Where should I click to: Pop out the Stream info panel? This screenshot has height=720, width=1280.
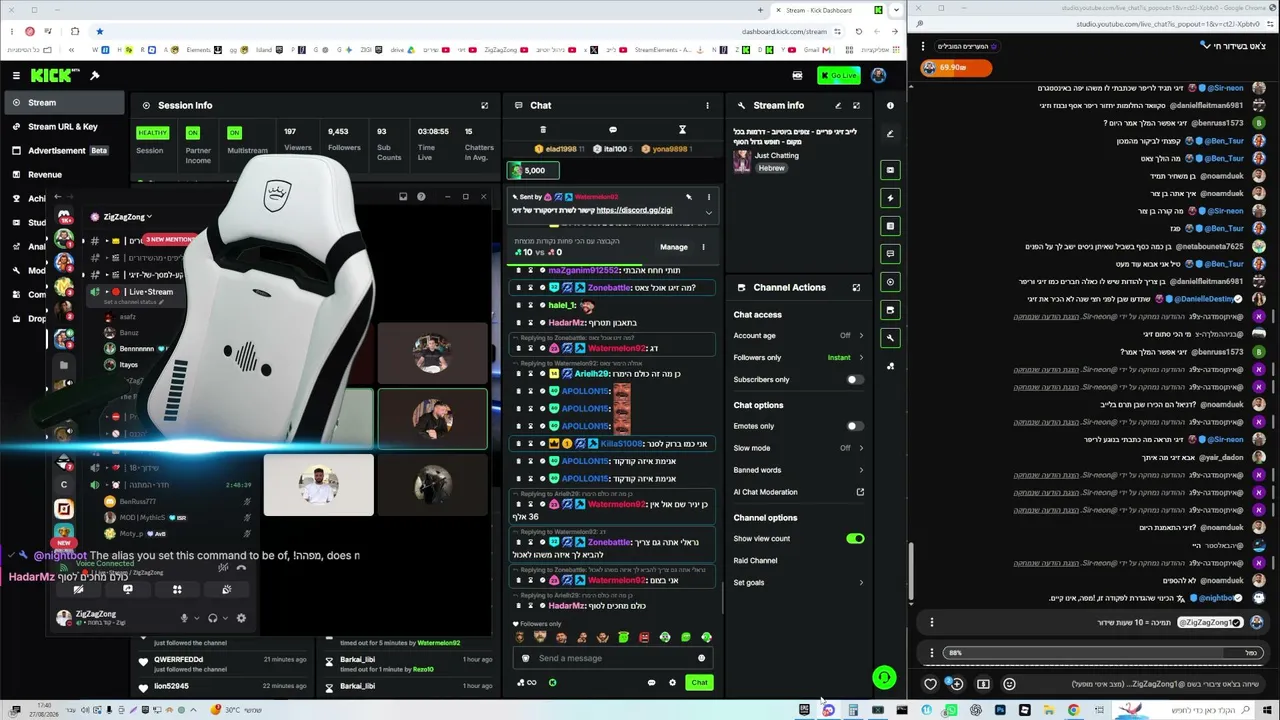coord(856,105)
